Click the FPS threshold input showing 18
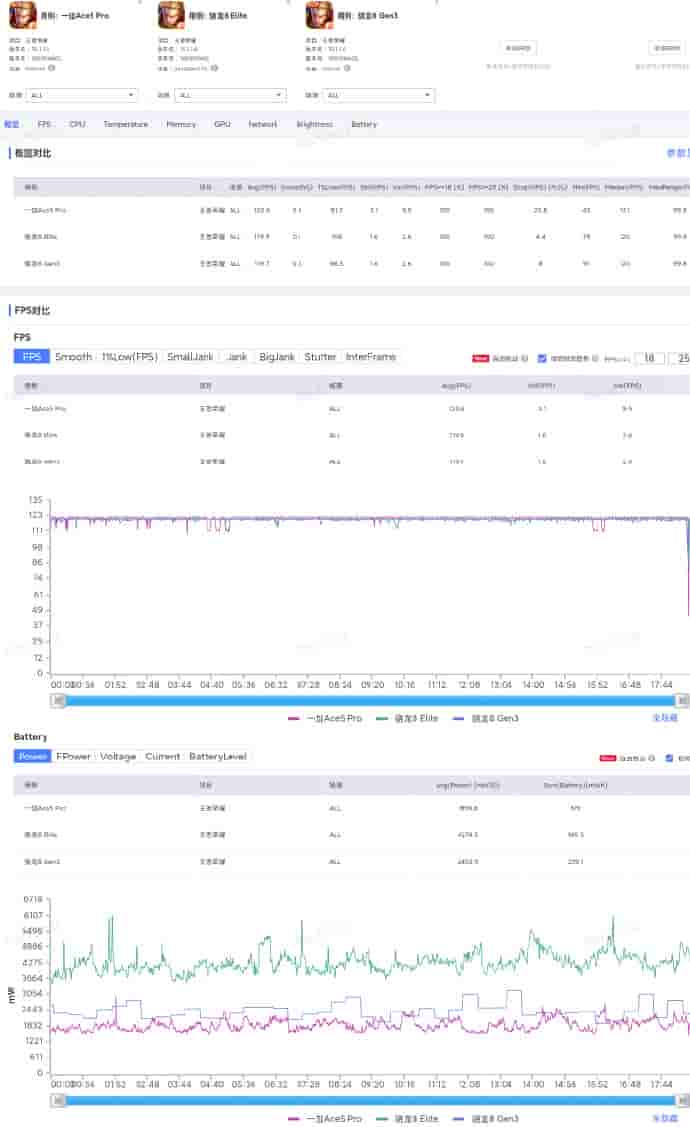Viewport: 690px width, 1127px height. pyautogui.click(x=649, y=358)
